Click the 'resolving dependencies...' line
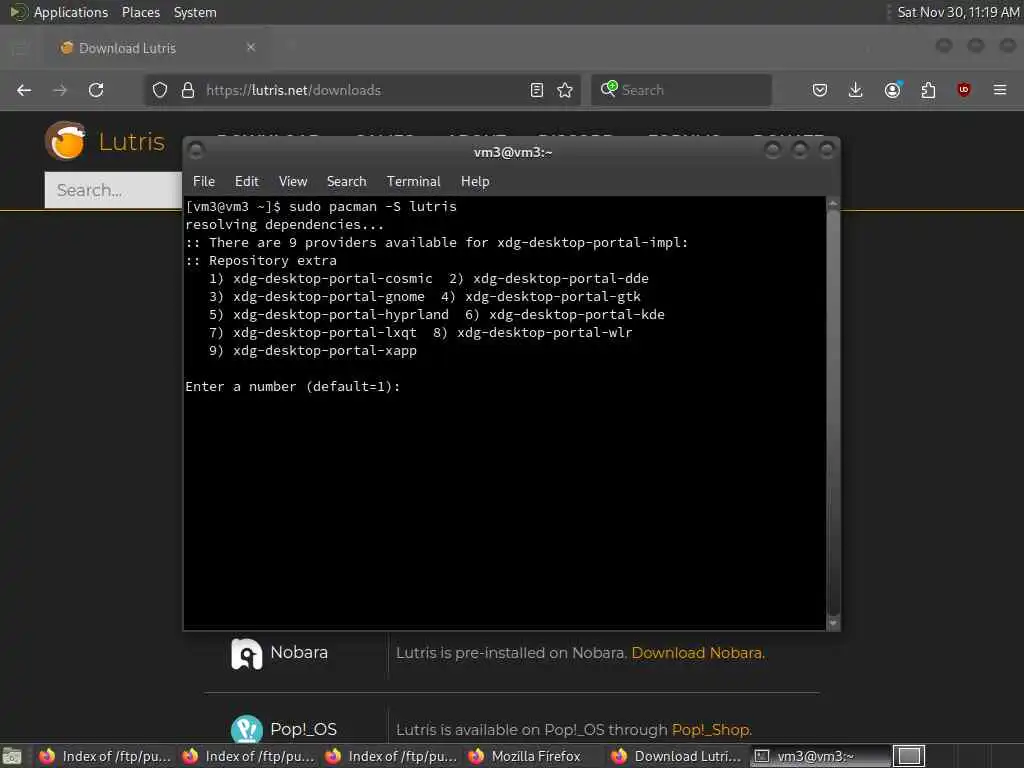The height and width of the screenshot is (768, 1024). coord(284,225)
